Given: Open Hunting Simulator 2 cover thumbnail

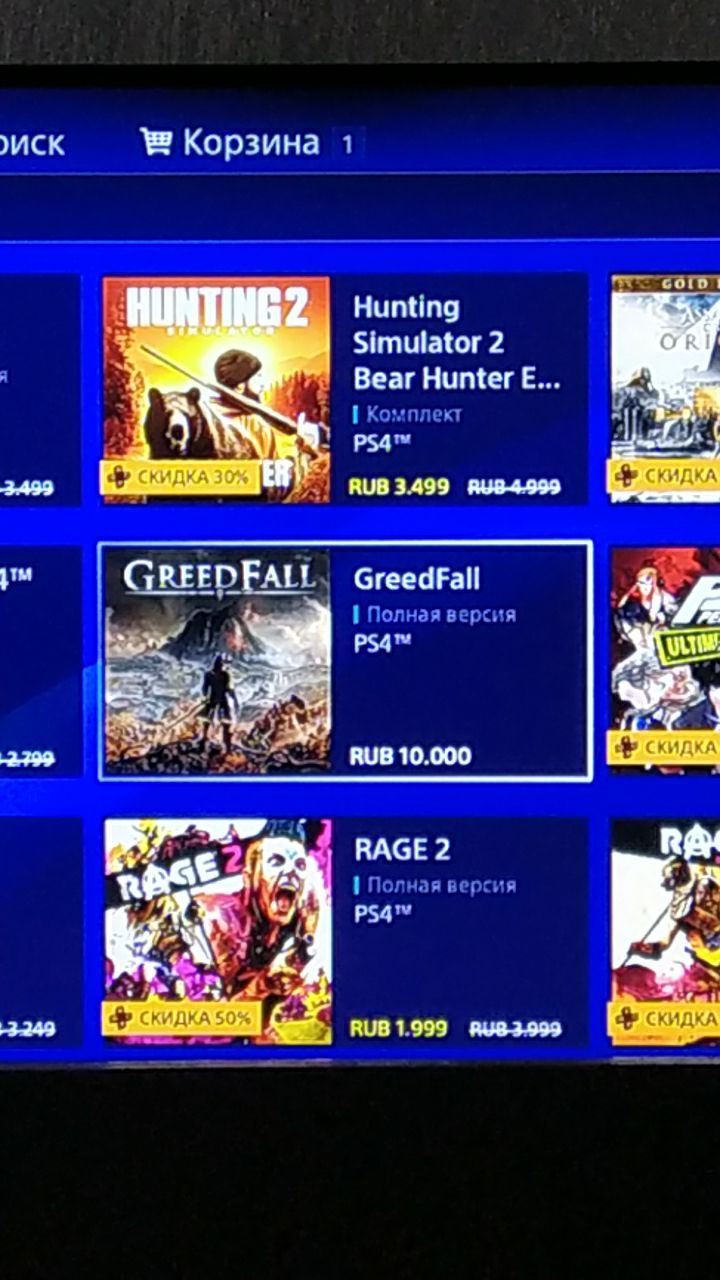Looking at the screenshot, I should (x=217, y=390).
